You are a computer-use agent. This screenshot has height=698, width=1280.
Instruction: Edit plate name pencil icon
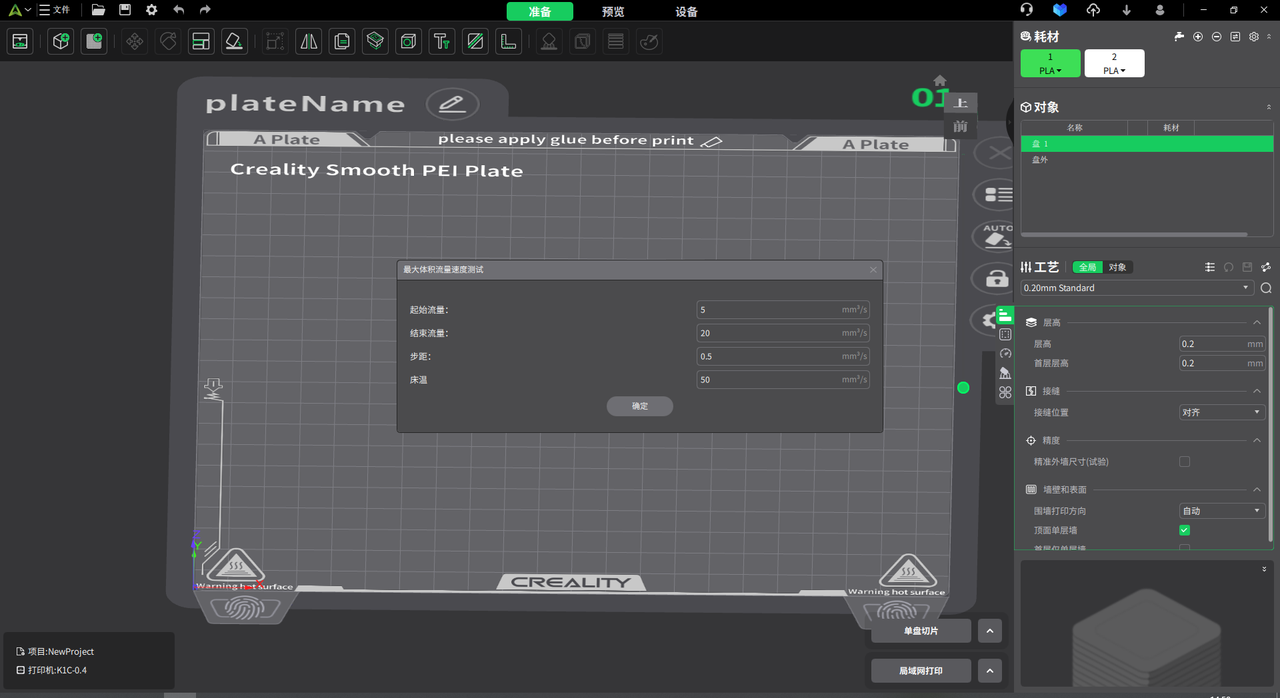point(452,104)
